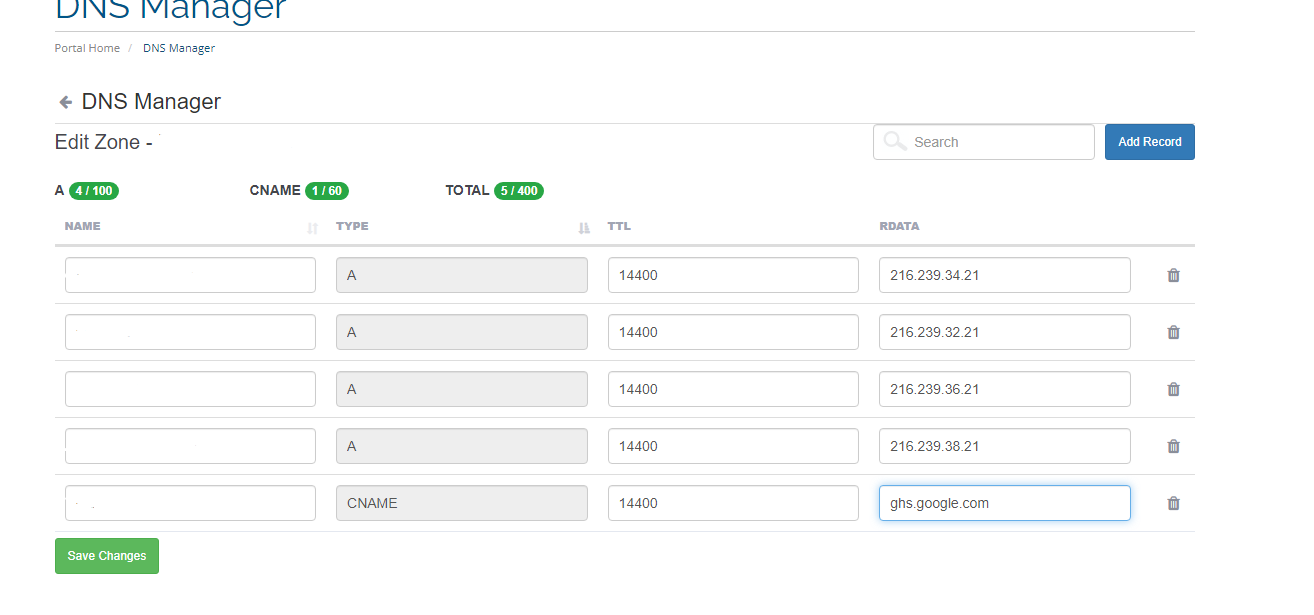
Task: Click the TOTAL 5 / 400 badge
Action: 519,191
